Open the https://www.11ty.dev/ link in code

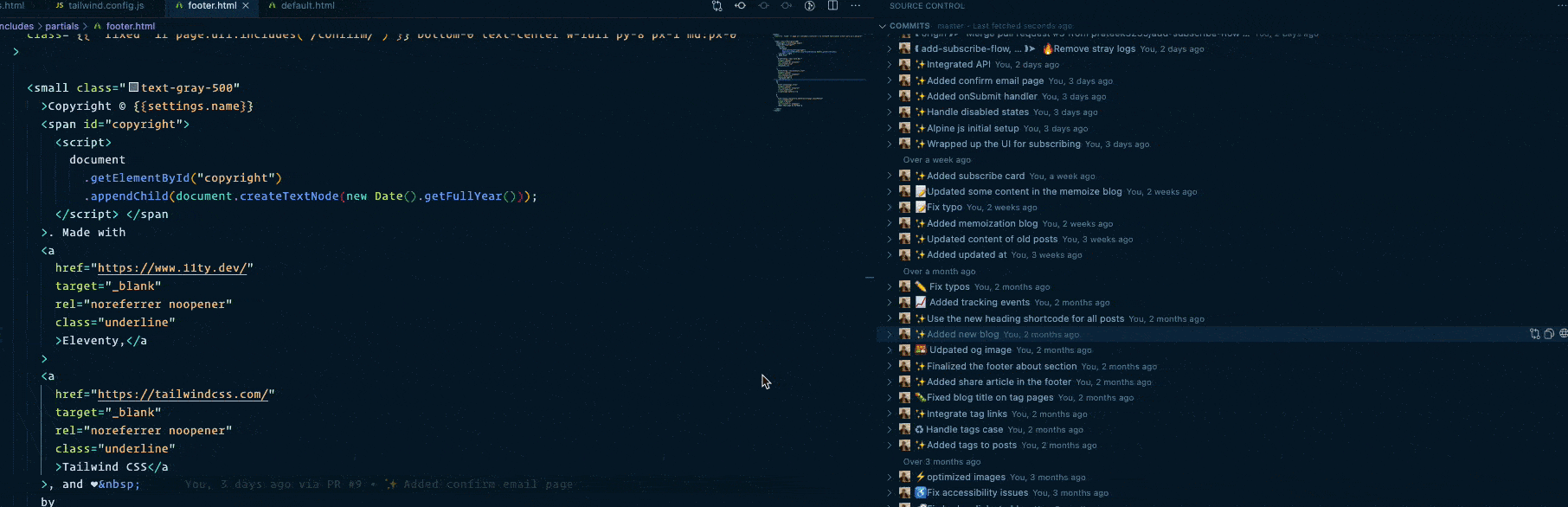(x=172, y=268)
